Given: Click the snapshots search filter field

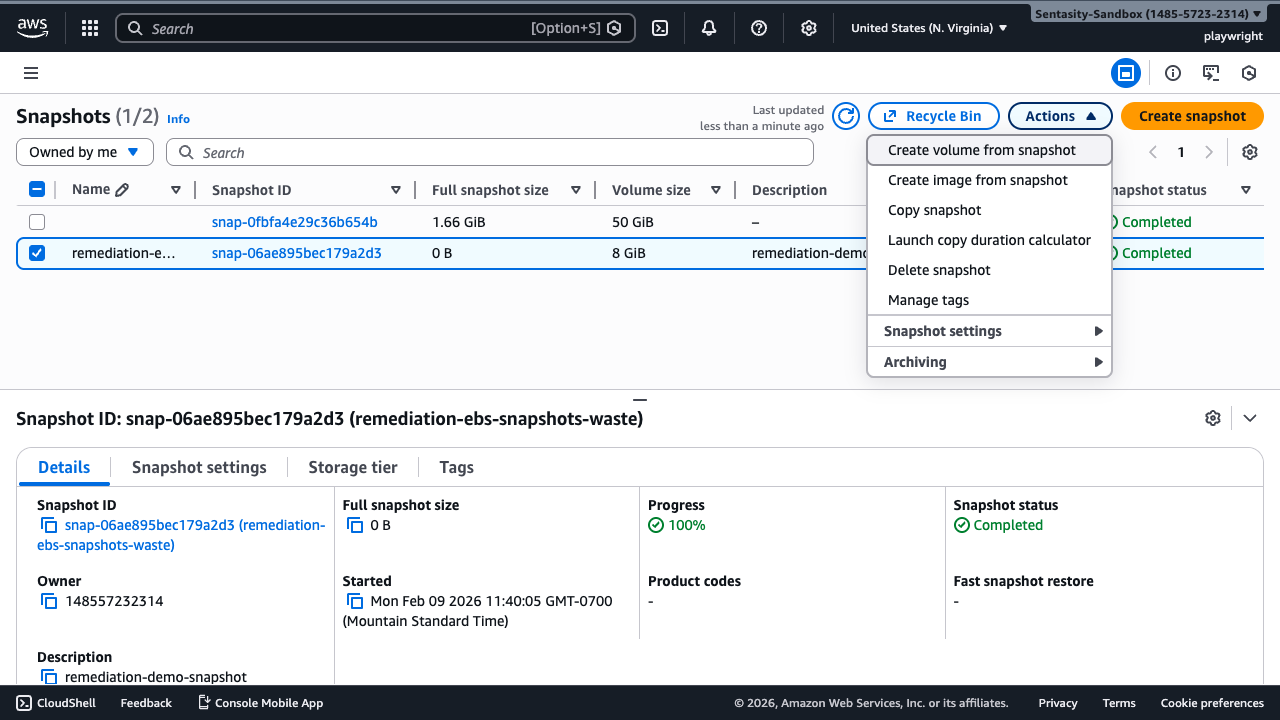Looking at the screenshot, I should (490, 152).
